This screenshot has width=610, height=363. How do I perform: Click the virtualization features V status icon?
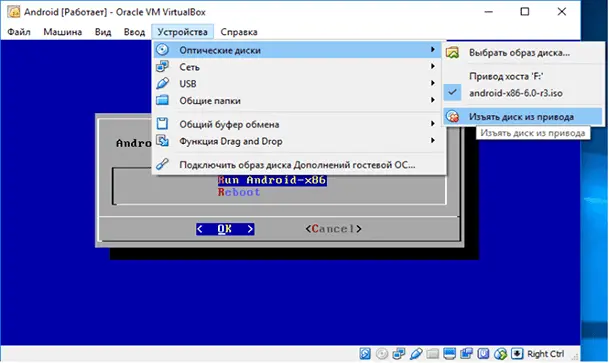tap(483, 353)
